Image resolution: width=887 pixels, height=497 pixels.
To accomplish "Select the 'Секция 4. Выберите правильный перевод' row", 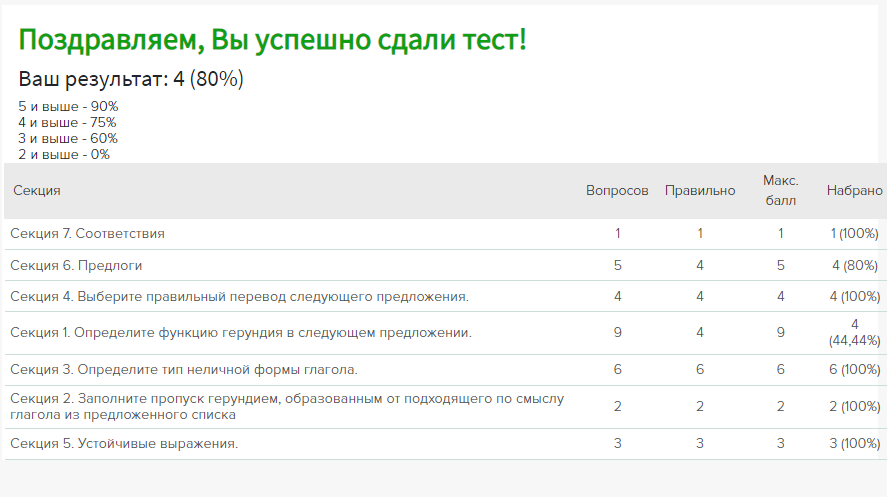I will point(239,296).
